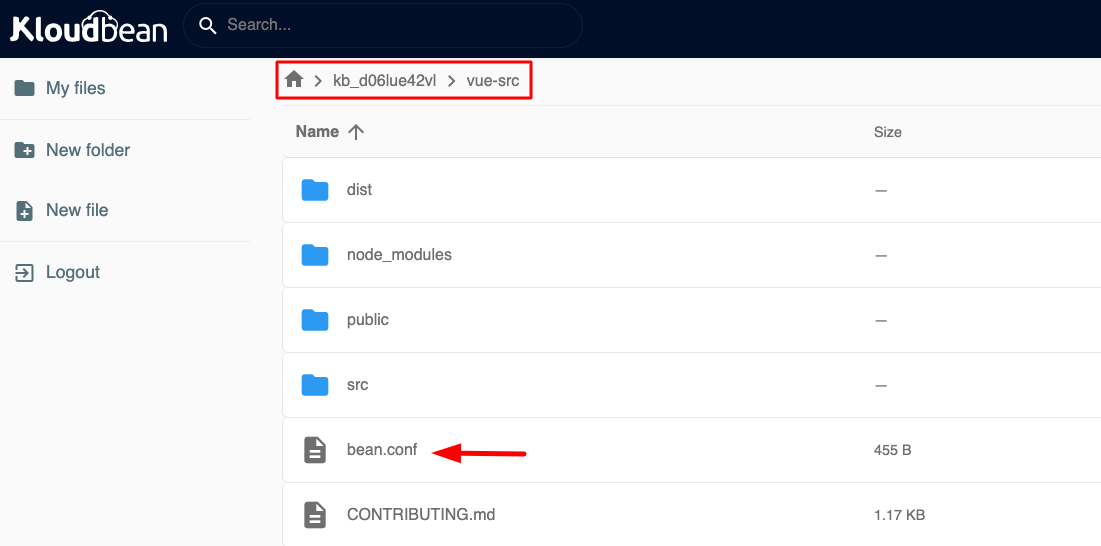This screenshot has height=546, width=1101.
Task: Create a New folder from sidebar
Action: pyautogui.click(x=87, y=150)
